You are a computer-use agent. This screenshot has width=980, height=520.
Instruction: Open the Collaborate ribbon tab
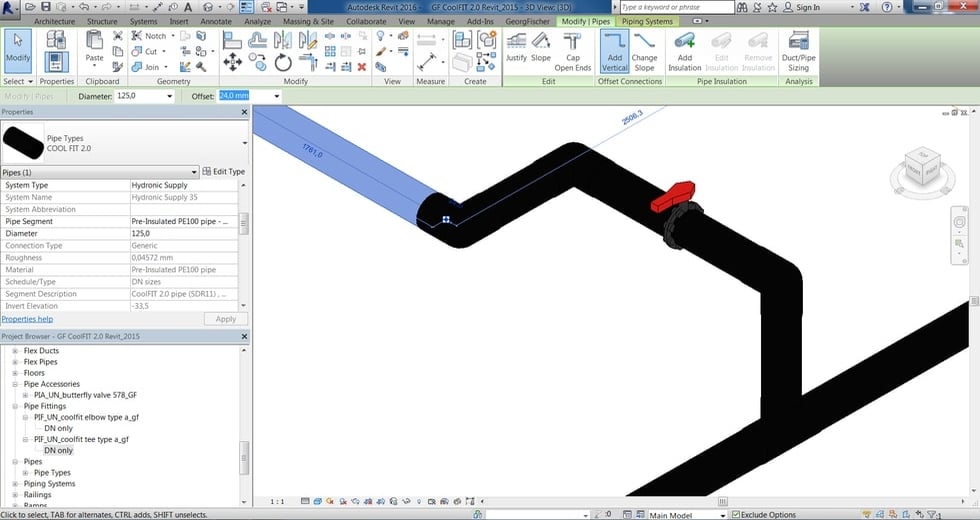366,21
